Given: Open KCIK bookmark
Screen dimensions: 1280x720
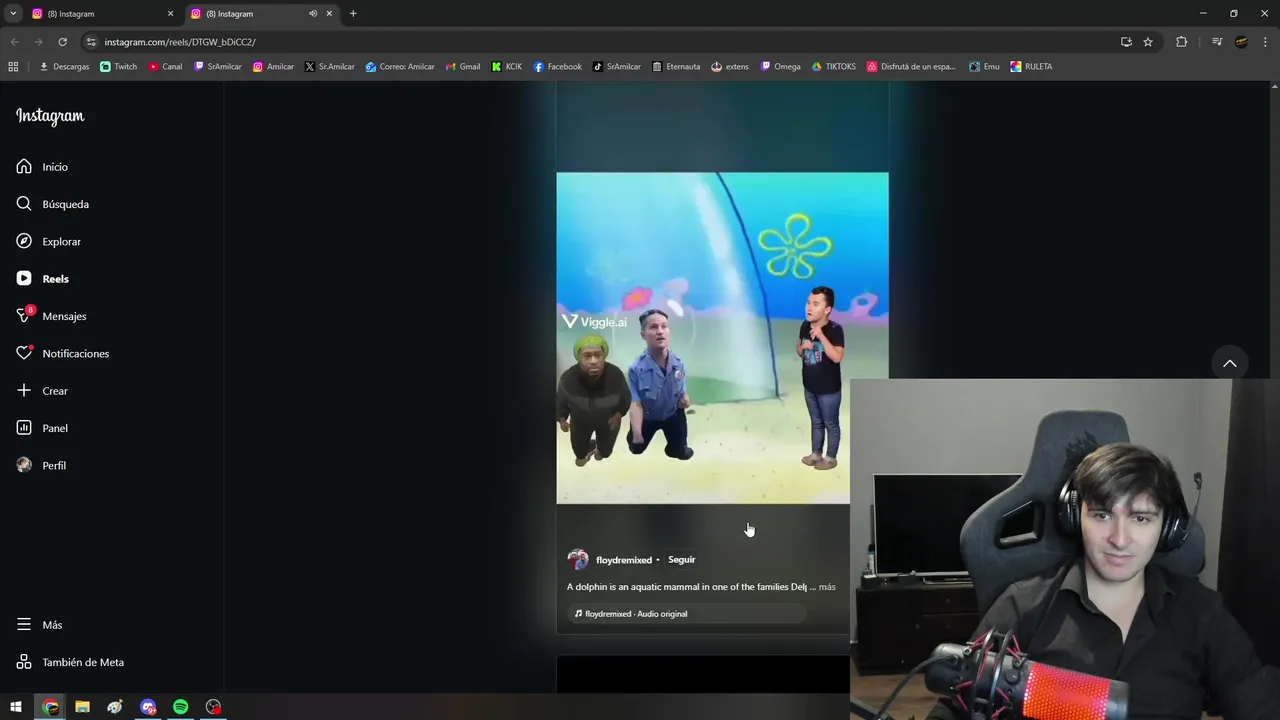Looking at the screenshot, I should (507, 67).
